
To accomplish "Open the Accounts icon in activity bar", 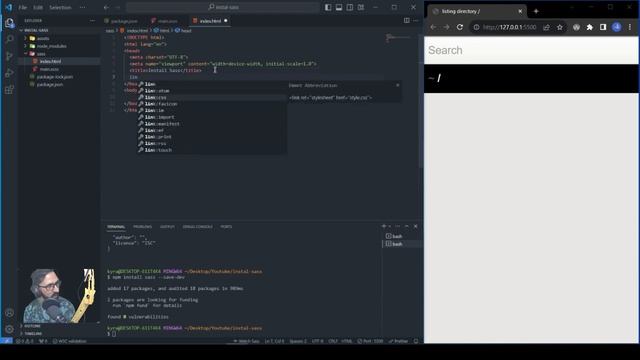I will pos(9,313).
